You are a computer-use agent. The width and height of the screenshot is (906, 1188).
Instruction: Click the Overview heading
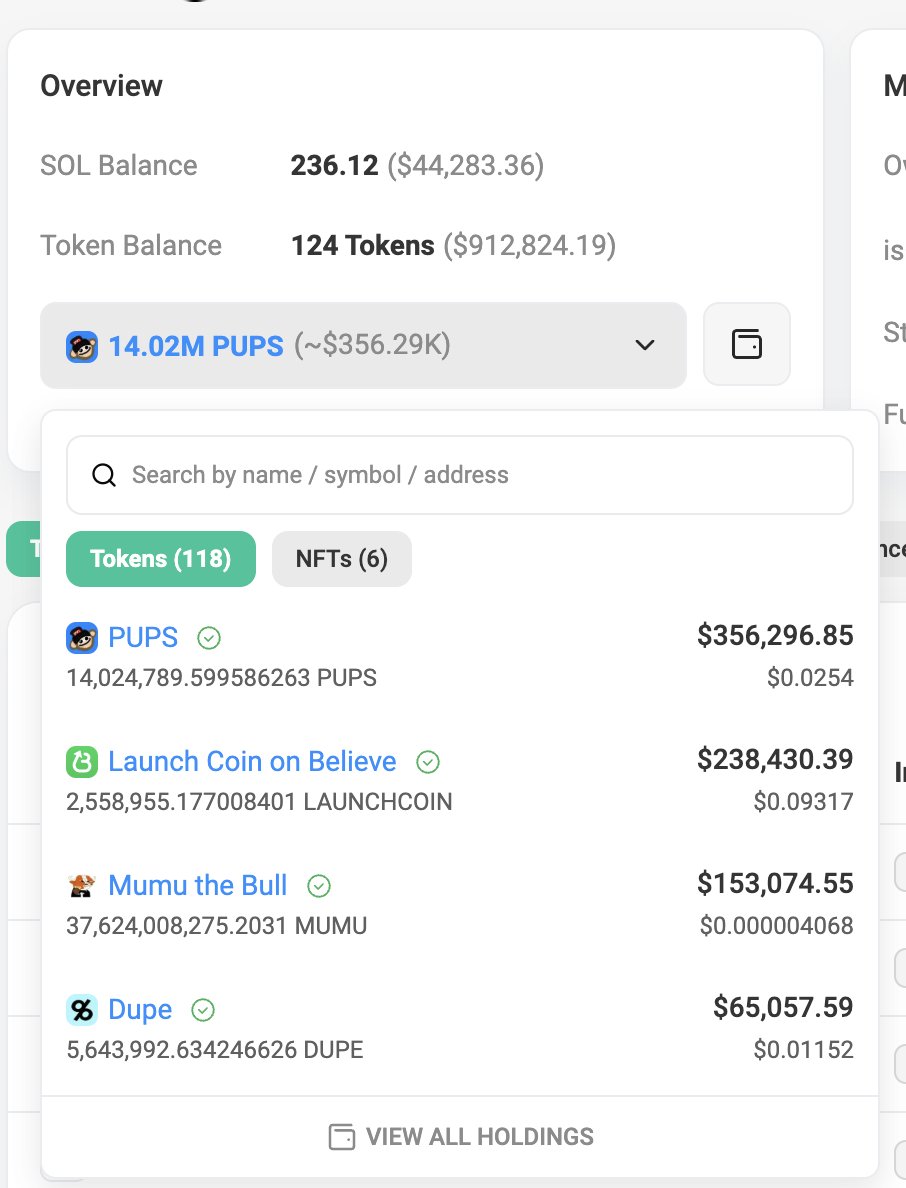click(x=102, y=86)
